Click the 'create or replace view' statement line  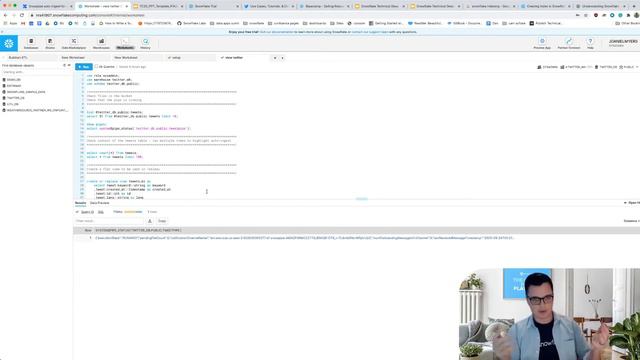tap(118, 181)
